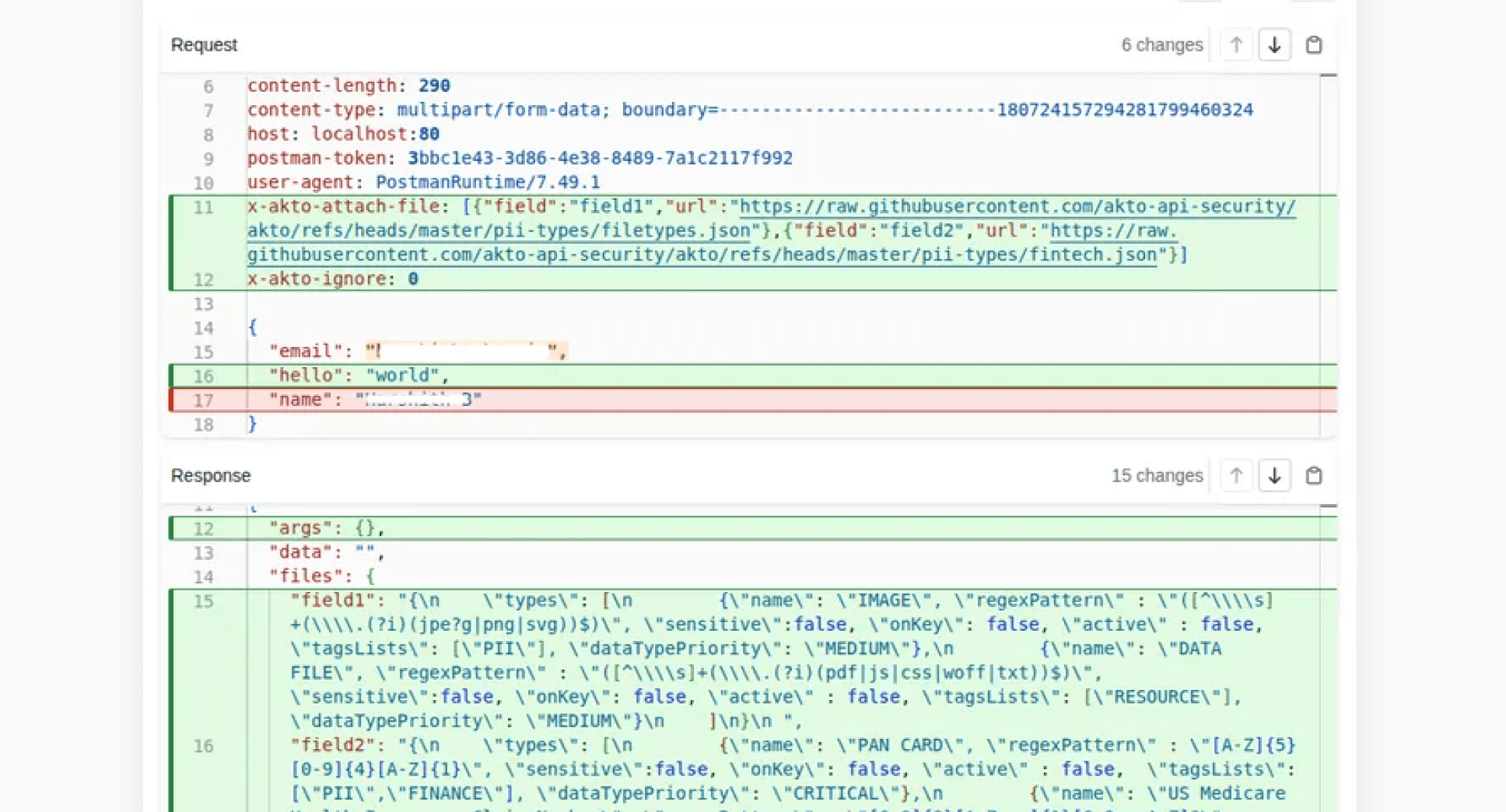The image size is (1506, 812).
Task: Copy the Response content to clipboard
Action: pos(1314,475)
